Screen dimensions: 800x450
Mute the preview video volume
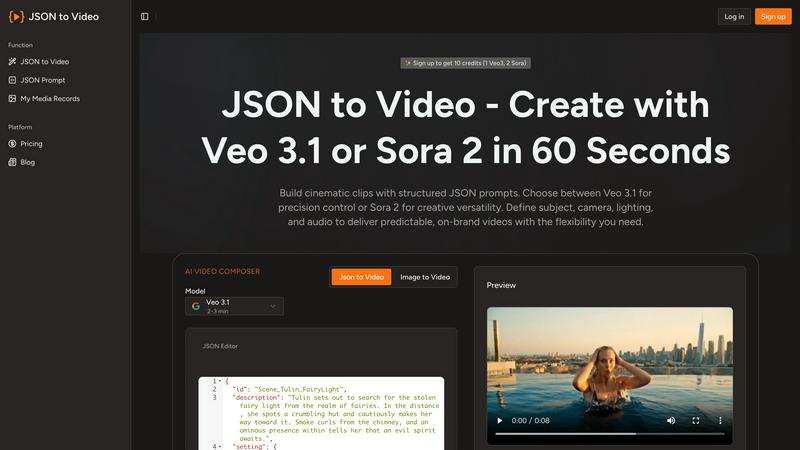point(671,420)
